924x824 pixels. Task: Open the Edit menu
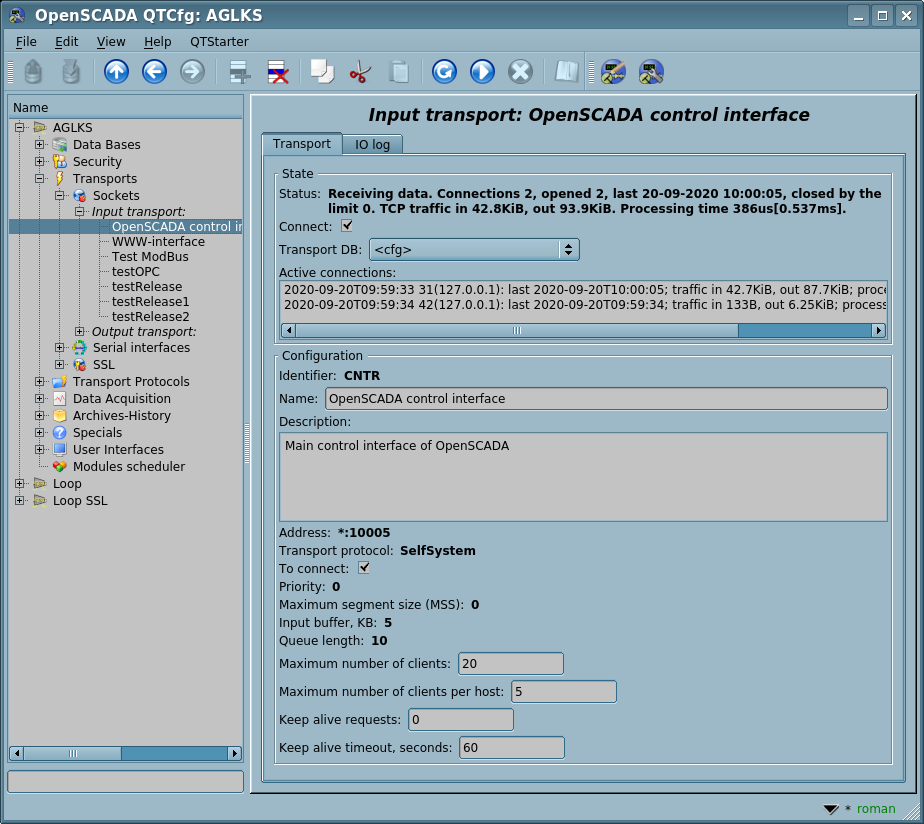(67, 42)
